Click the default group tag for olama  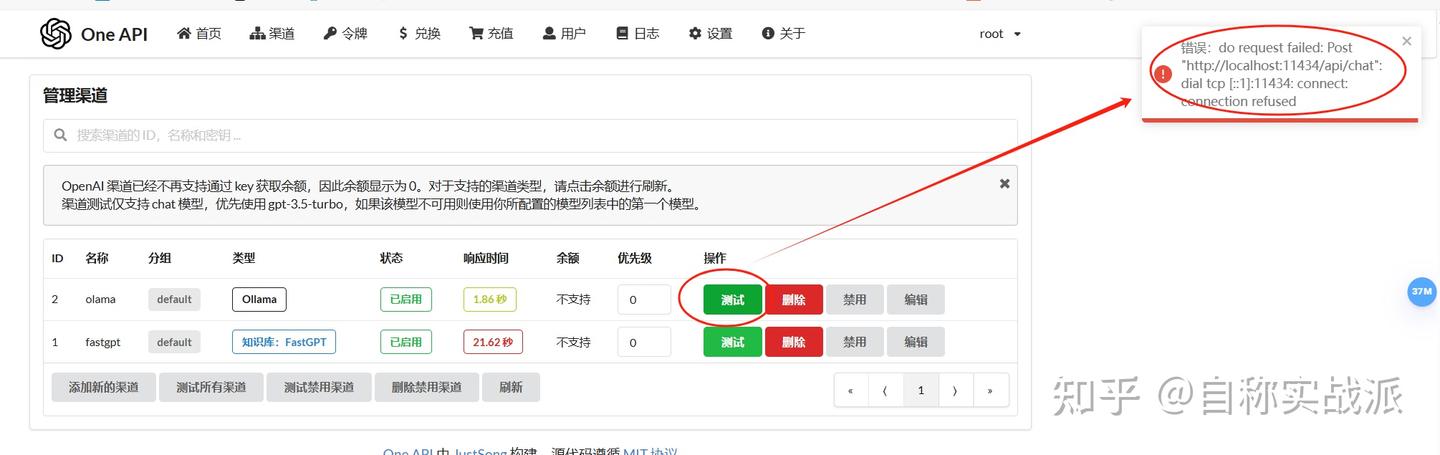tap(174, 299)
